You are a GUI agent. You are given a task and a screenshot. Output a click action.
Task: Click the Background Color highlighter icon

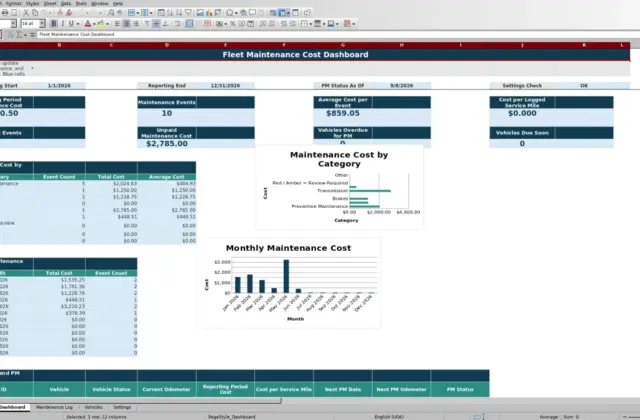point(101,24)
